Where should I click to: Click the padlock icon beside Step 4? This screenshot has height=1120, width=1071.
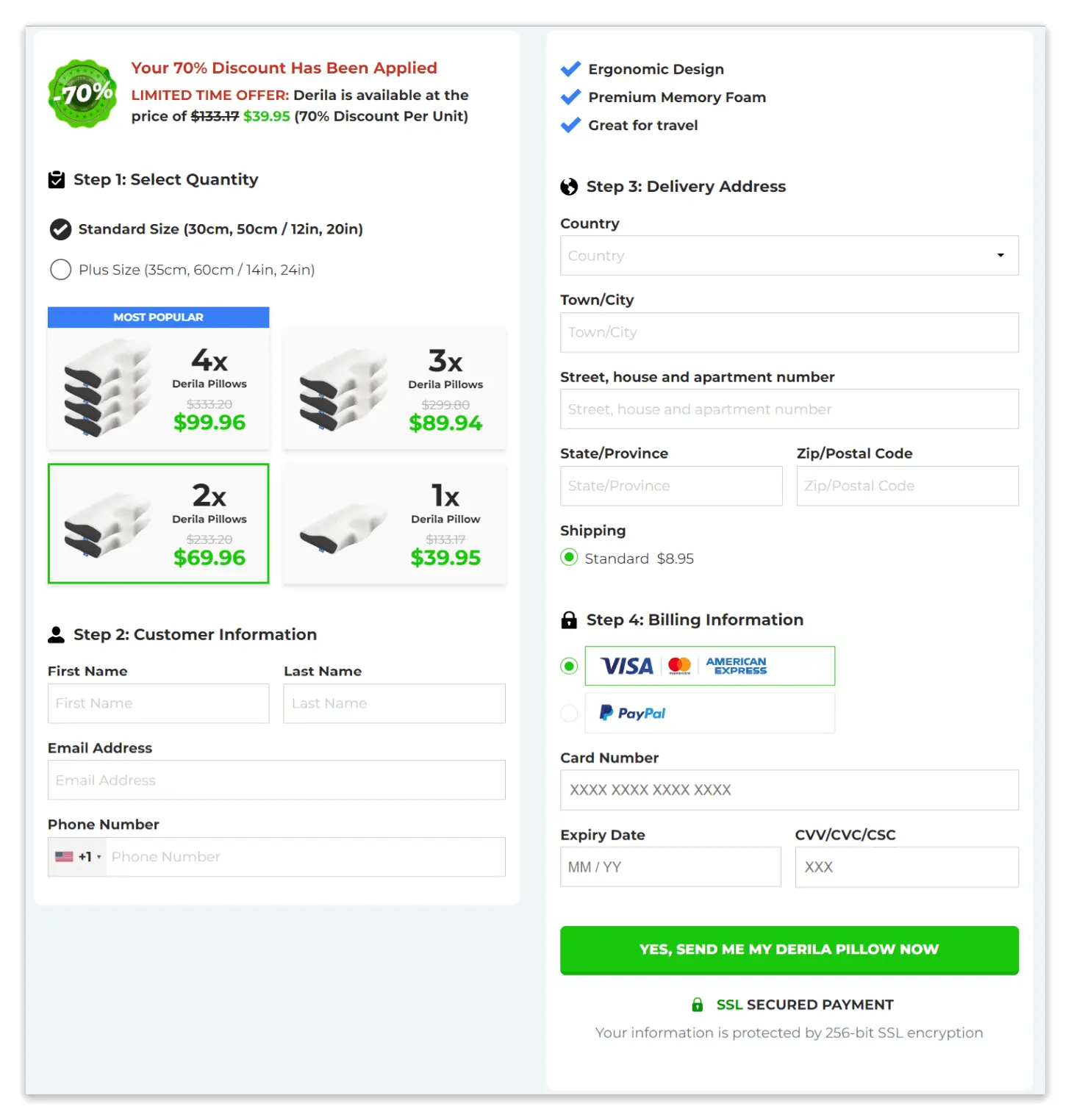569,620
